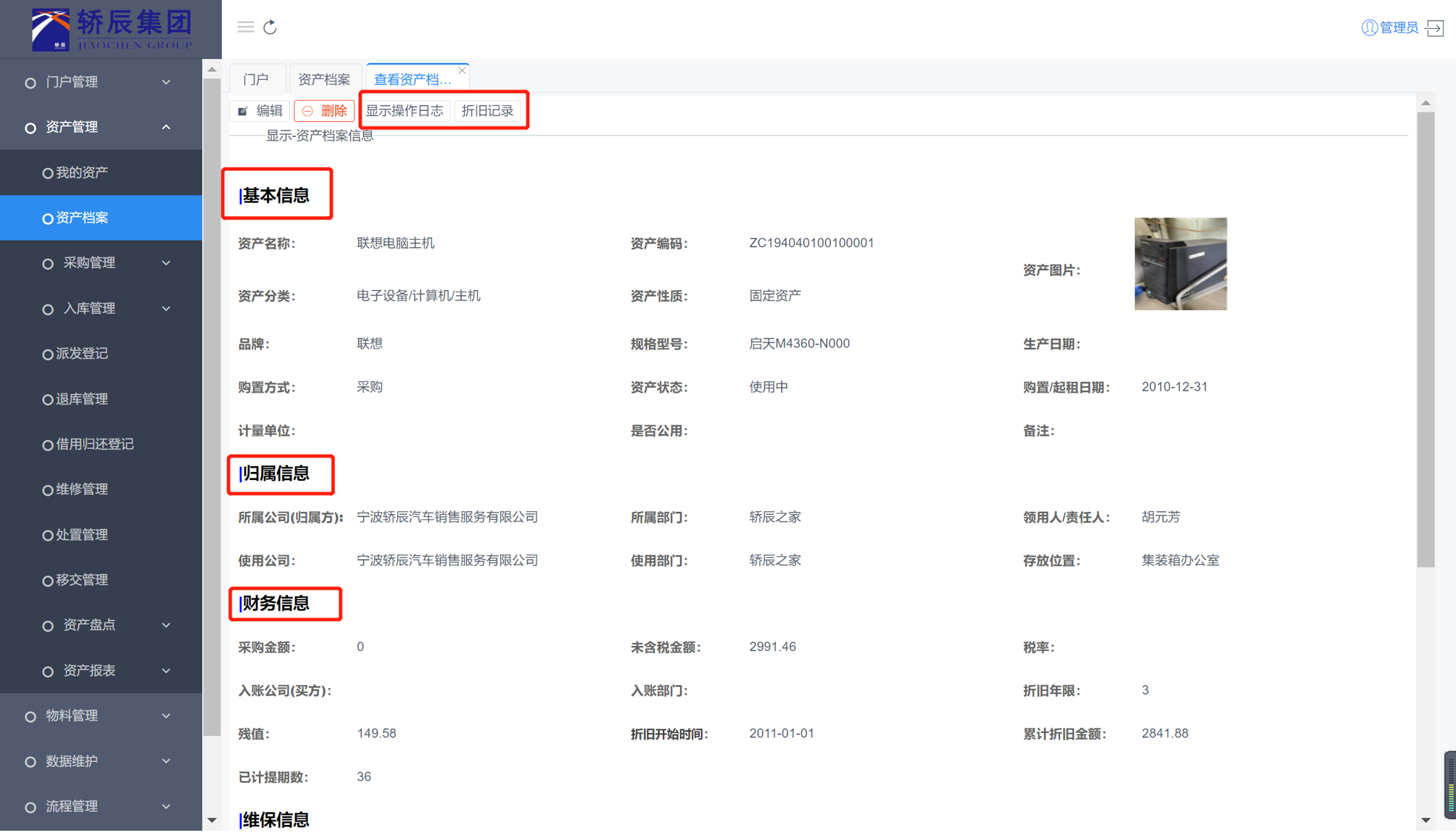Image resolution: width=1456 pixels, height=833 pixels.
Task: Click the edit pencil icon in toolbar
Action: [x=243, y=111]
